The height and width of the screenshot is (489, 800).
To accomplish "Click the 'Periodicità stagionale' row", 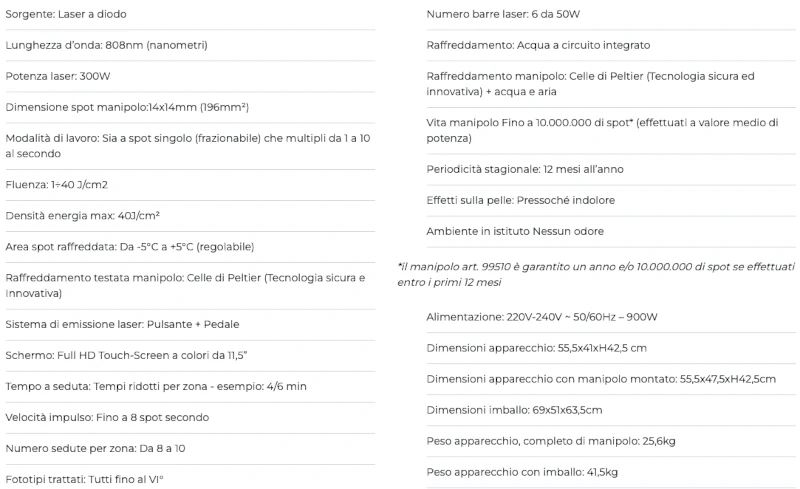I will [525, 169].
